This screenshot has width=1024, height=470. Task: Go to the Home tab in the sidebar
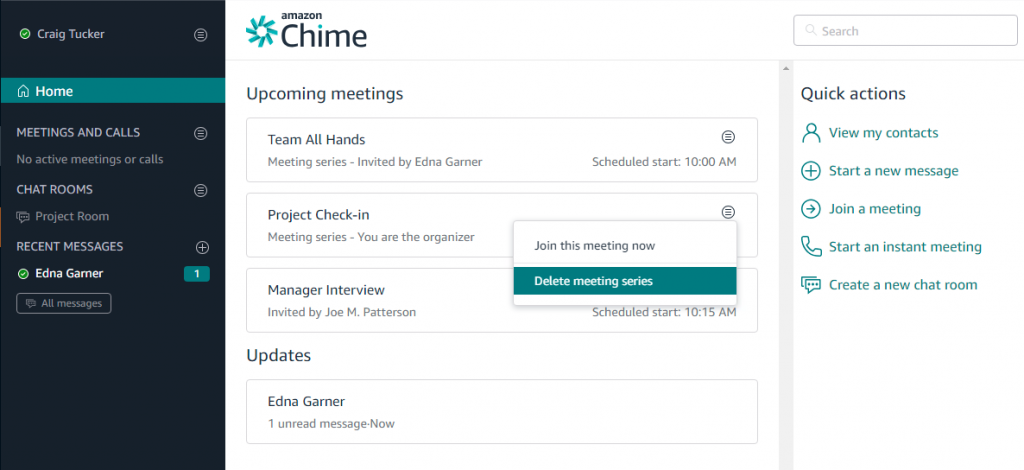tap(112, 91)
